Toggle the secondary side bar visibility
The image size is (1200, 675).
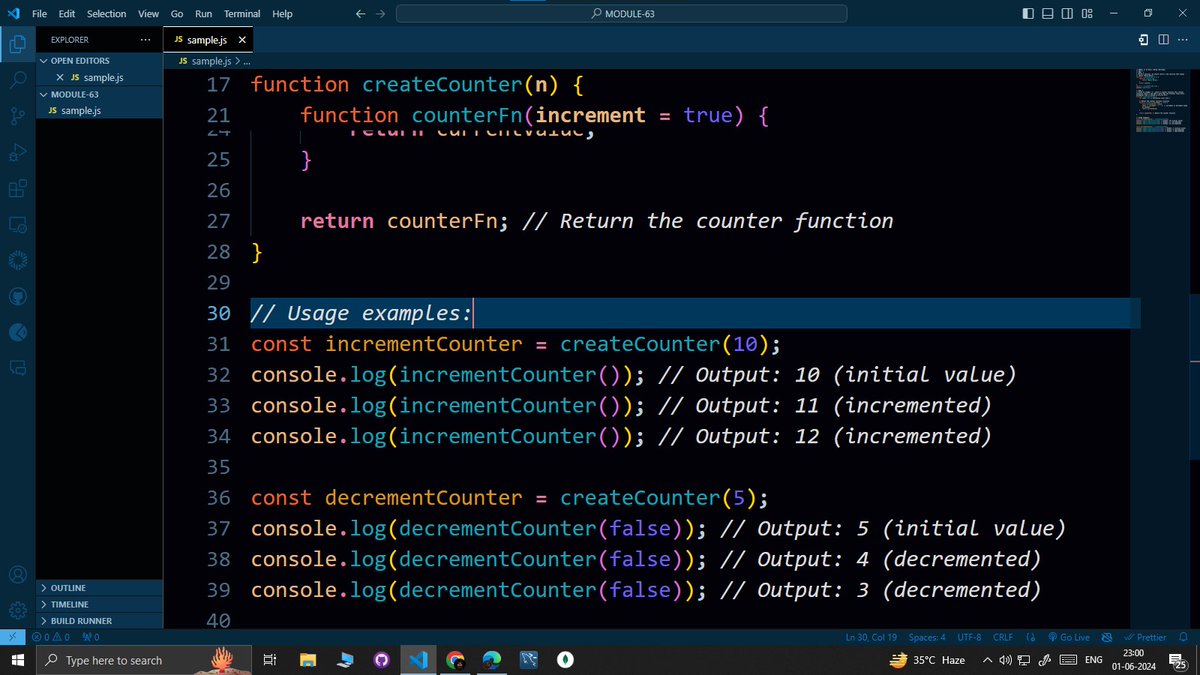tap(1067, 13)
